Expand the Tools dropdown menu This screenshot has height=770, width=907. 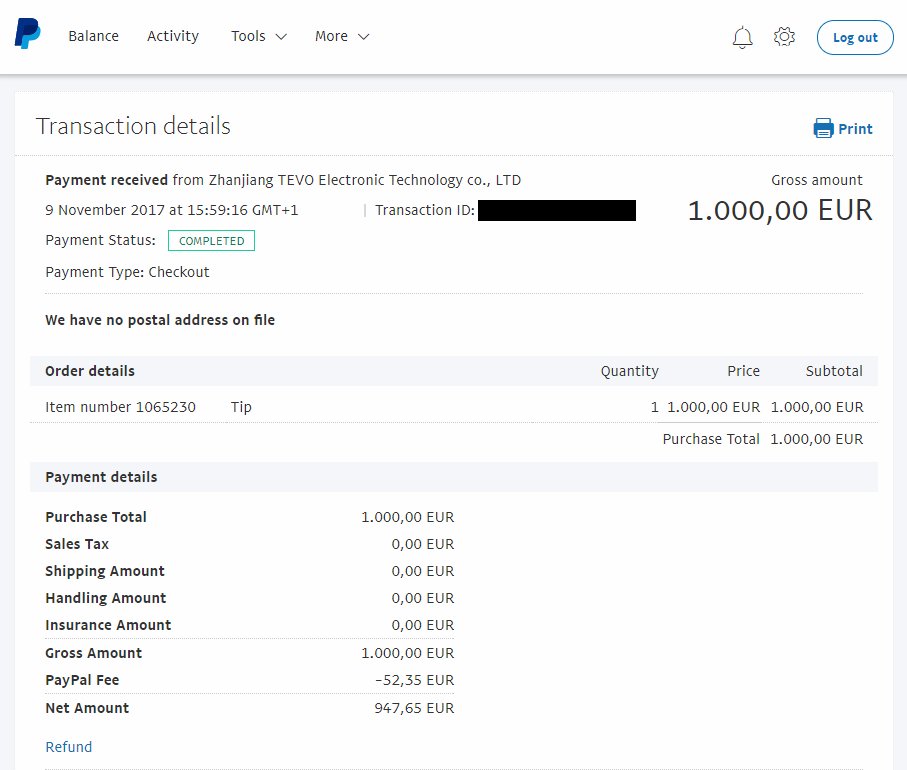tap(259, 36)
